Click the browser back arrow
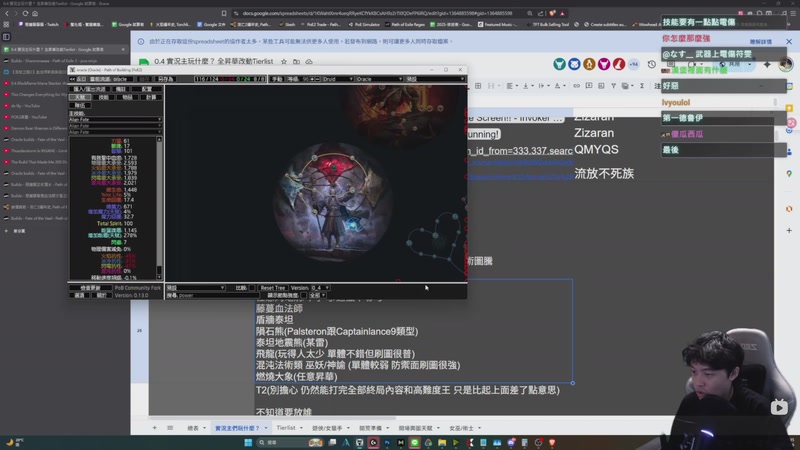This screenshot has height=450, width=800. click(7, 13)
